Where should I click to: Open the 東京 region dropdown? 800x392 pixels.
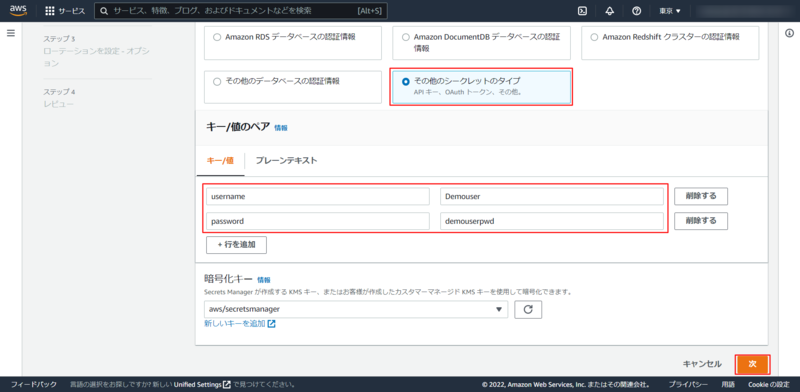[670, 11]
